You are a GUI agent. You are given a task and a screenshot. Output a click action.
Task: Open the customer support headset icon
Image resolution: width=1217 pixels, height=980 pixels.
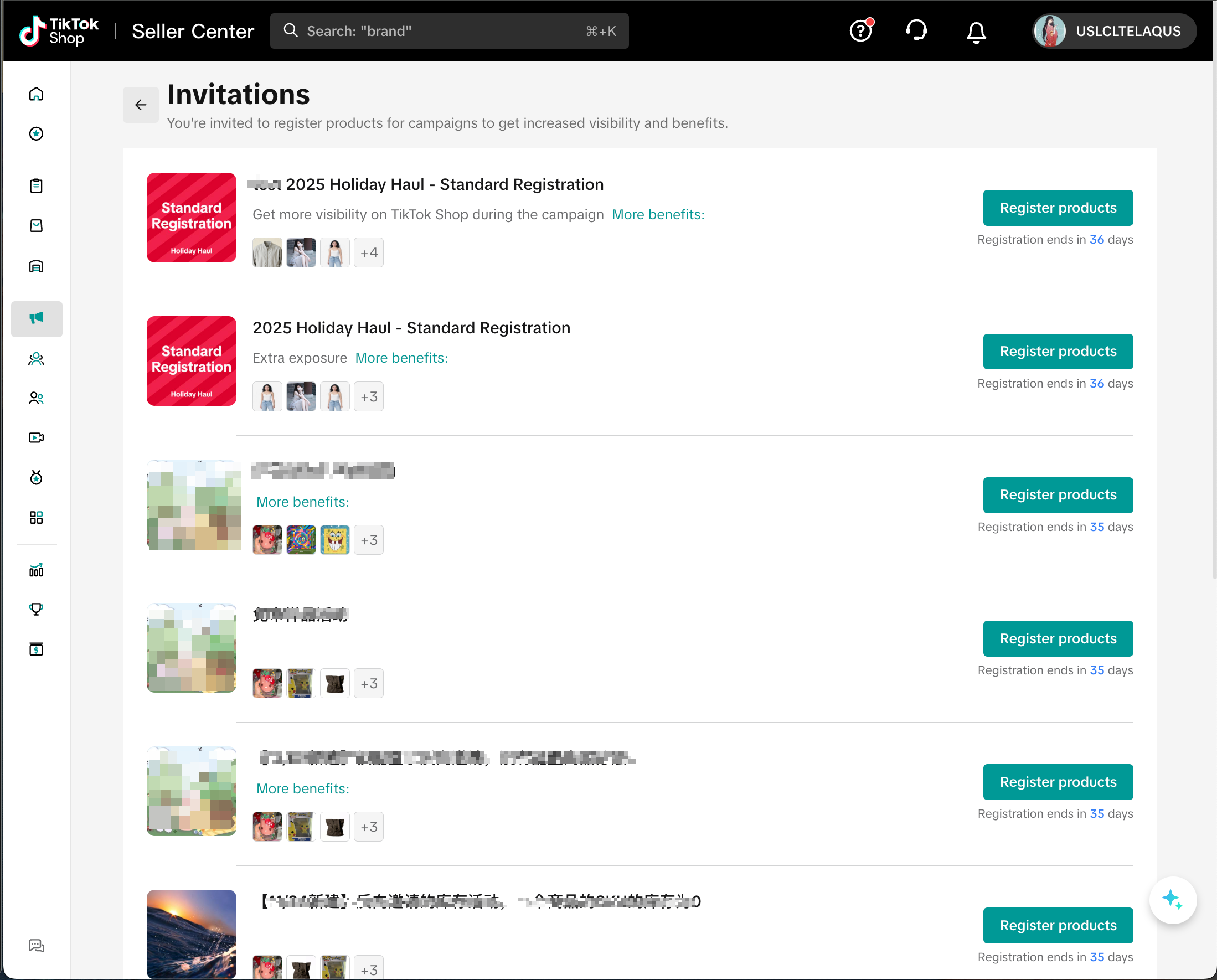pyautogui.click(x=917, y=30)
